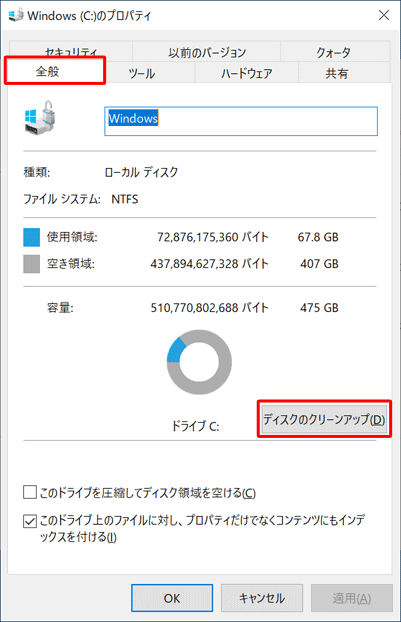Click the 510,770,802,688 バイト capacity value
This screenshot has height=622, width=401.
click(209, 308)
